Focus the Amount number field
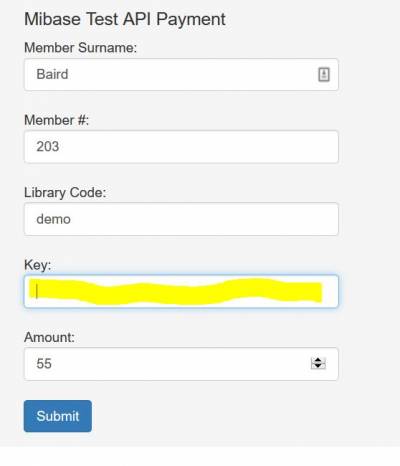 coord(181,364)
